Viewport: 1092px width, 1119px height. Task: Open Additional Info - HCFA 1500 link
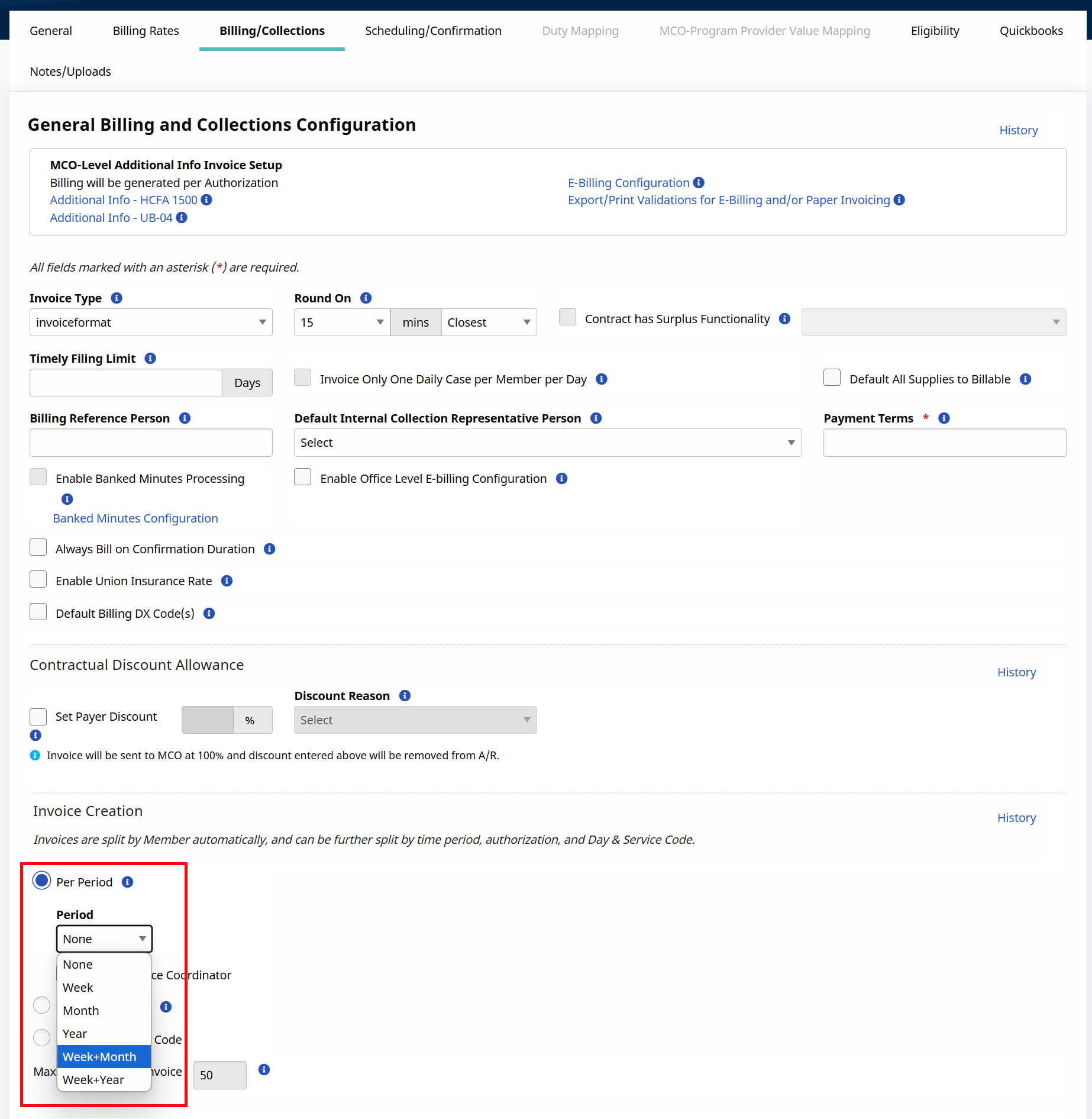[x=124, y=200]
